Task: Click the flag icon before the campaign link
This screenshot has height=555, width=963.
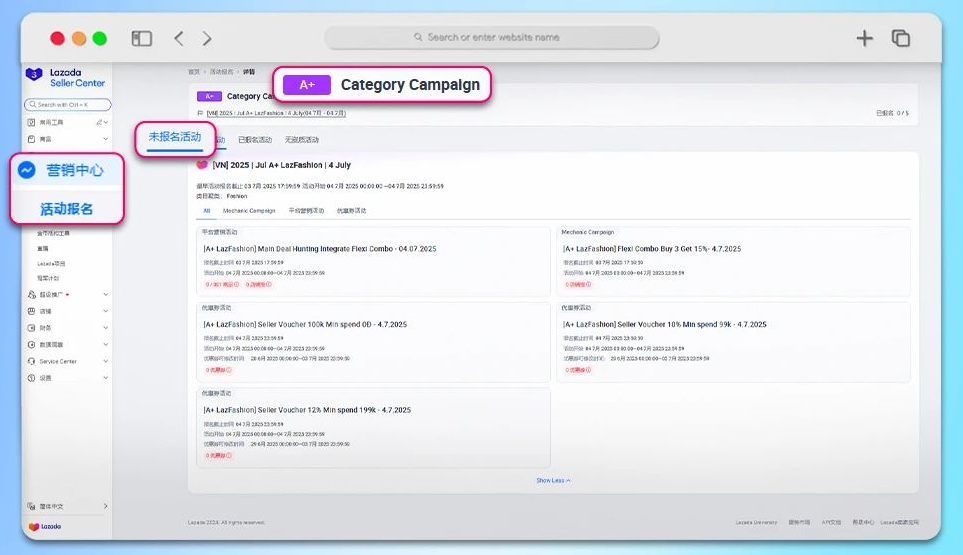Action: point(200,113)
